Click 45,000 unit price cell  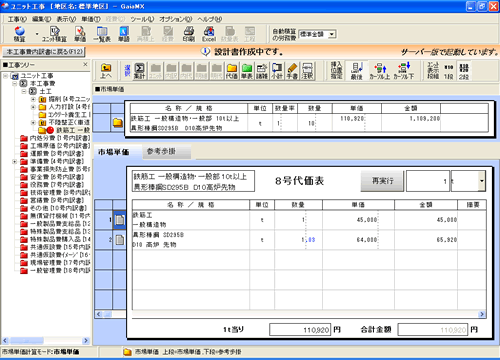[358, 220]
